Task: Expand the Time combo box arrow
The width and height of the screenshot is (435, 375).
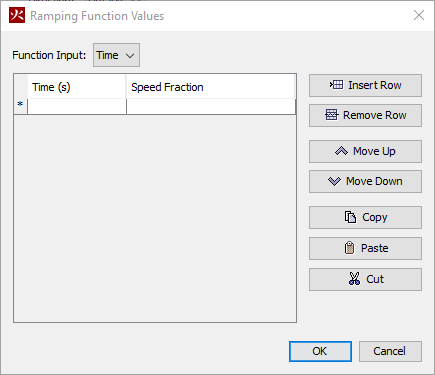Action: pos(130,56)
